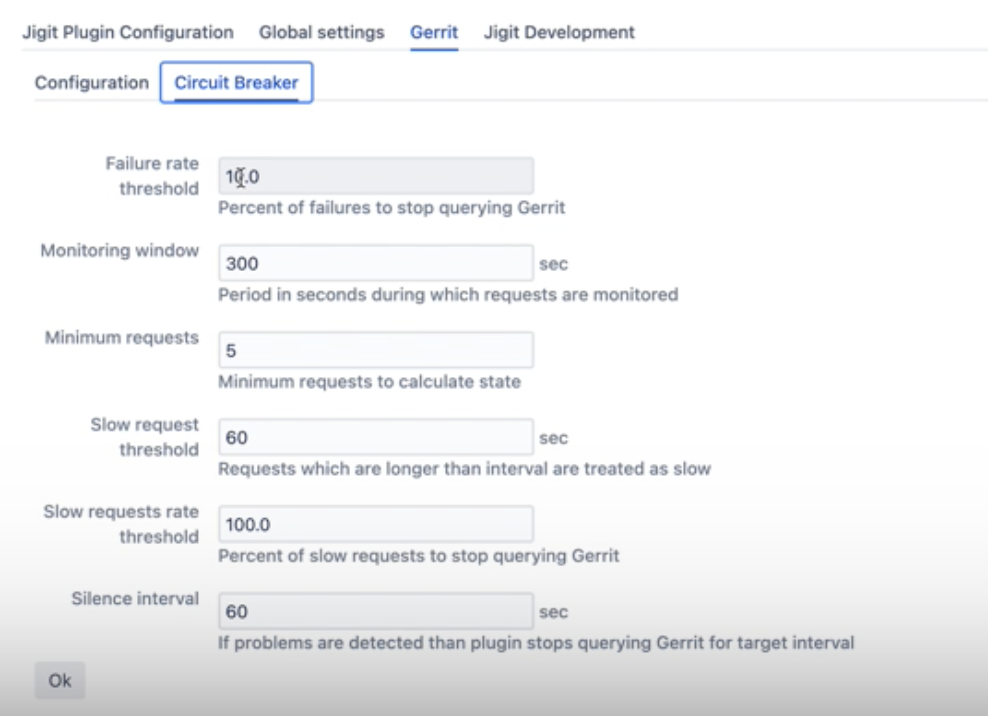Viewport: 988px width, 716px height.
Task: Click the Minimum requests label
Action: 122,338
